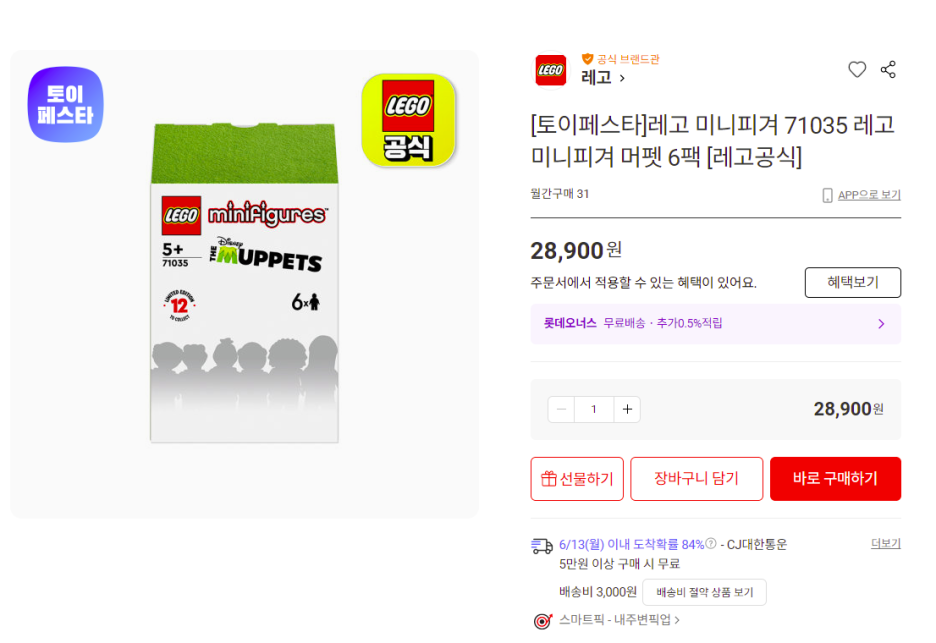Expand 스마트픽 - 내주변픽업 options
The height and width of the screenshot is (643, 936).
[x=619, y=620]
